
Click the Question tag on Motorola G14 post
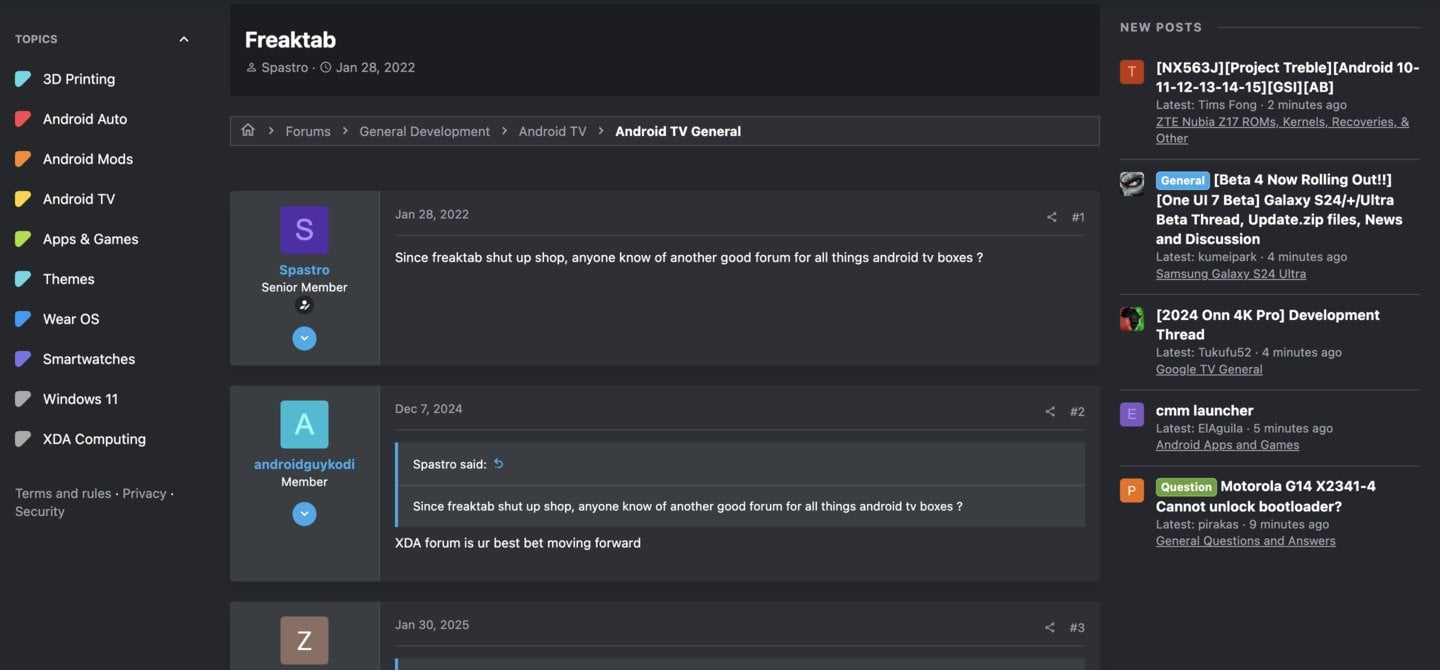(1186, 487)
